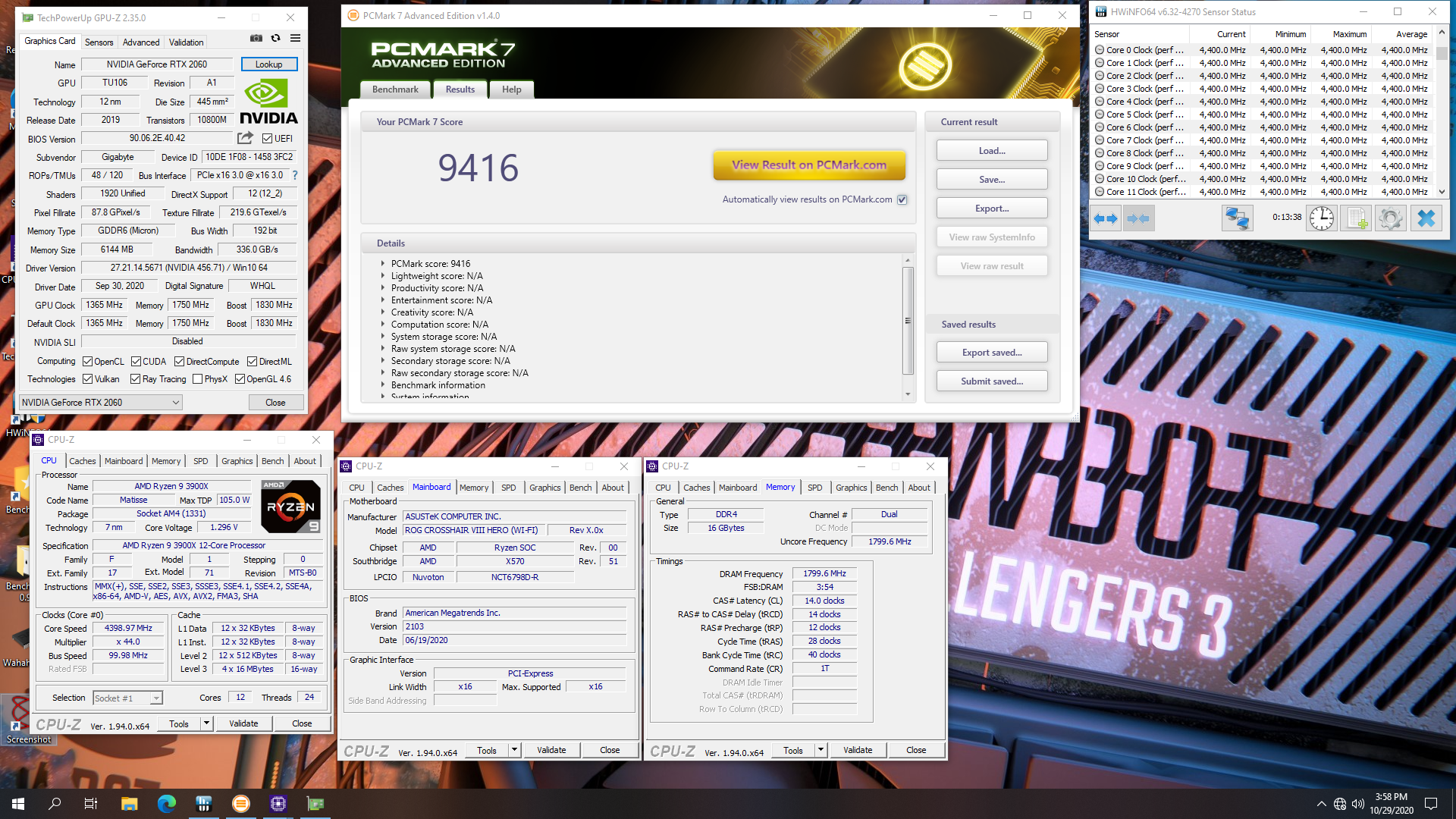
Task: Switch to the Sensors tab in GPU-Z
Action: [99, 42]
